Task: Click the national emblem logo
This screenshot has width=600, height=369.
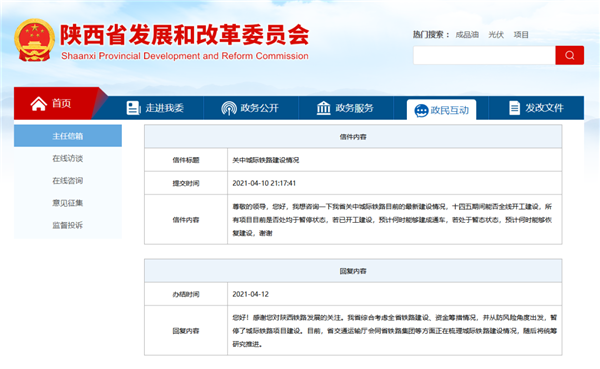Action: pos(34,40)
